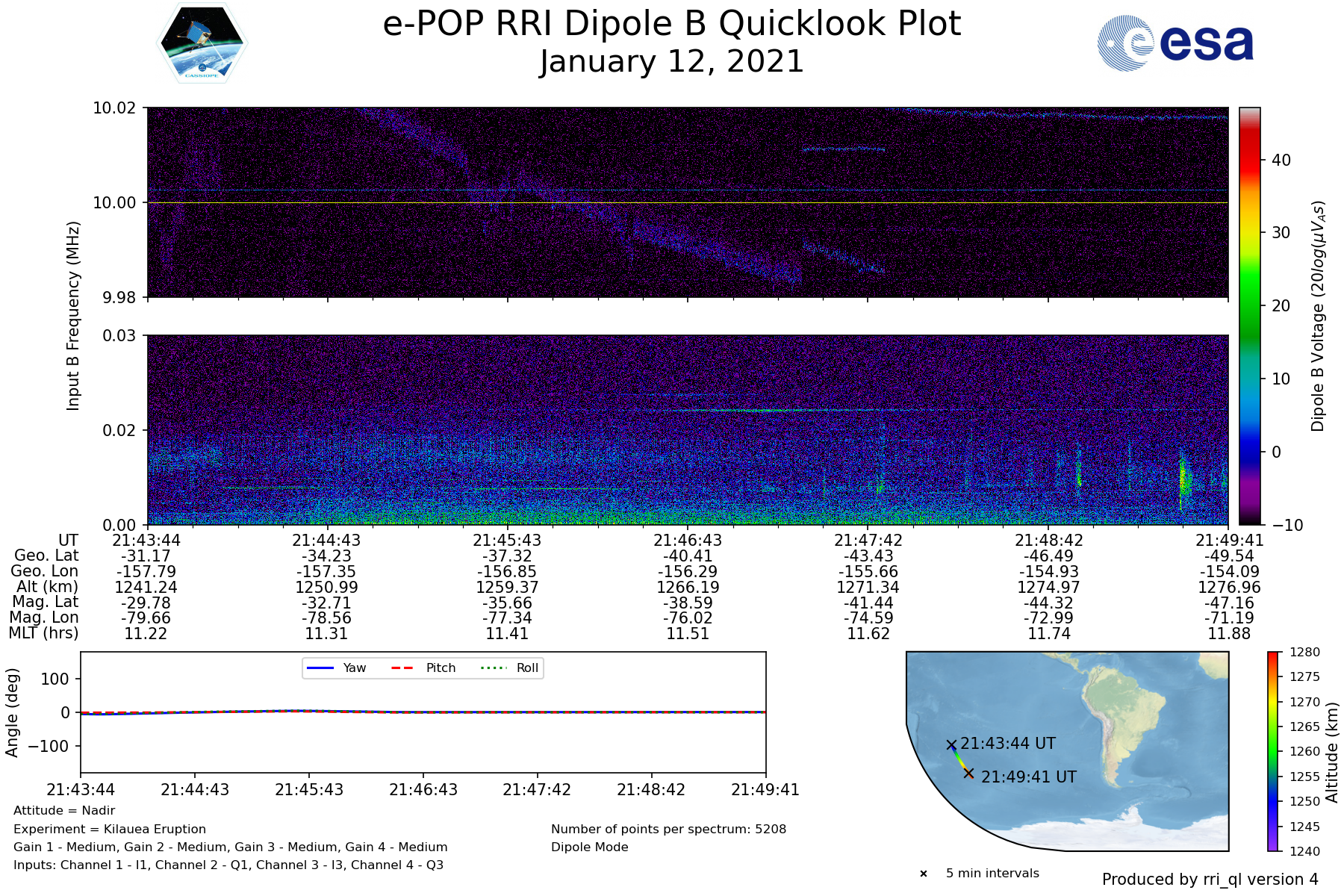Select the 21:43:44 UT start X marker on map
This screenshot has height=896, width=1344.
(x=951, y=744)
